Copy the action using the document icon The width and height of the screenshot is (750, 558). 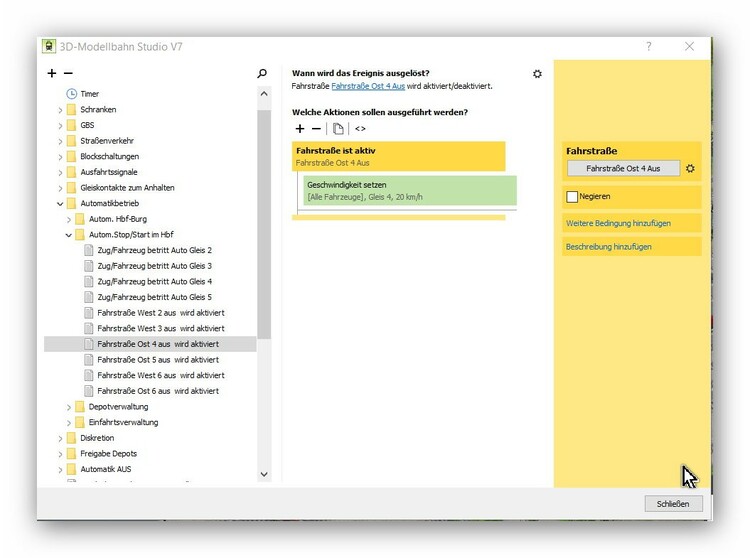338,129
